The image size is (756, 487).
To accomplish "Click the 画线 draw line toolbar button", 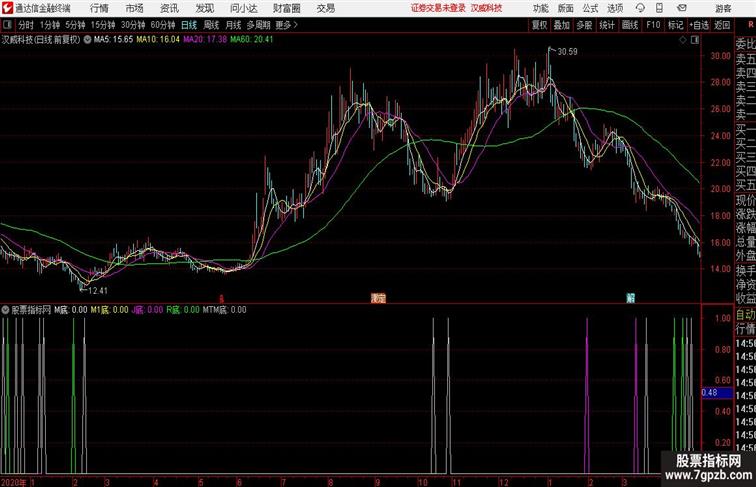I will (x=630, y=25).
